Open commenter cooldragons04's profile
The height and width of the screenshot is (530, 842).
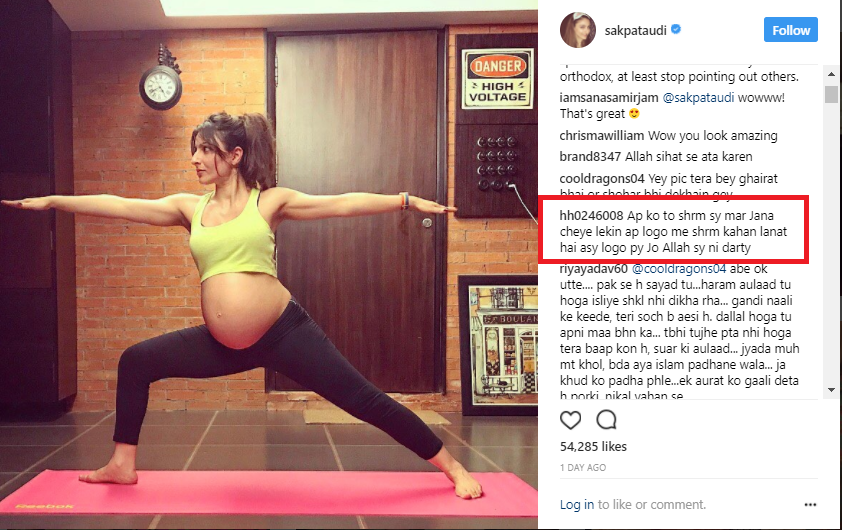point(602,179)
